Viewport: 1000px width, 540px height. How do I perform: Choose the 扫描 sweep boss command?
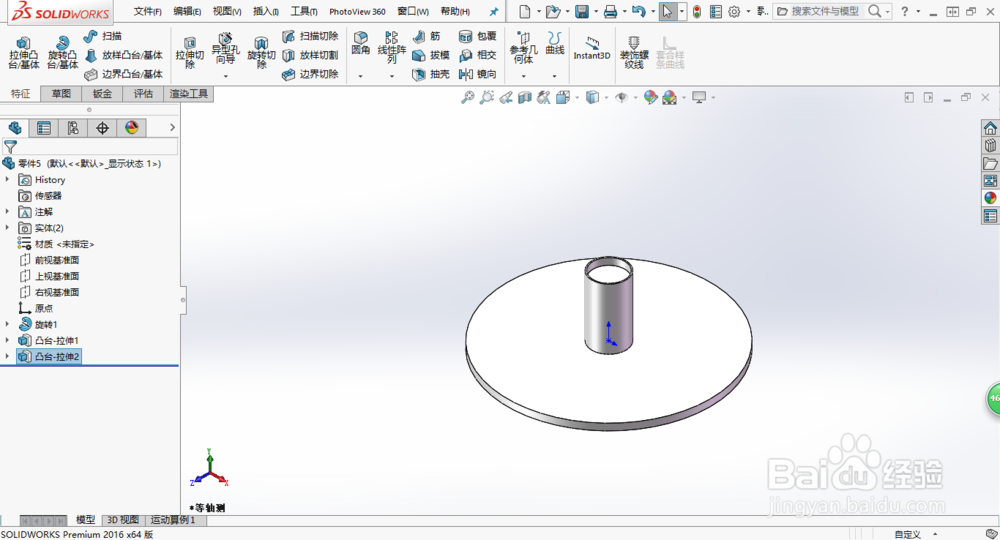103,36
